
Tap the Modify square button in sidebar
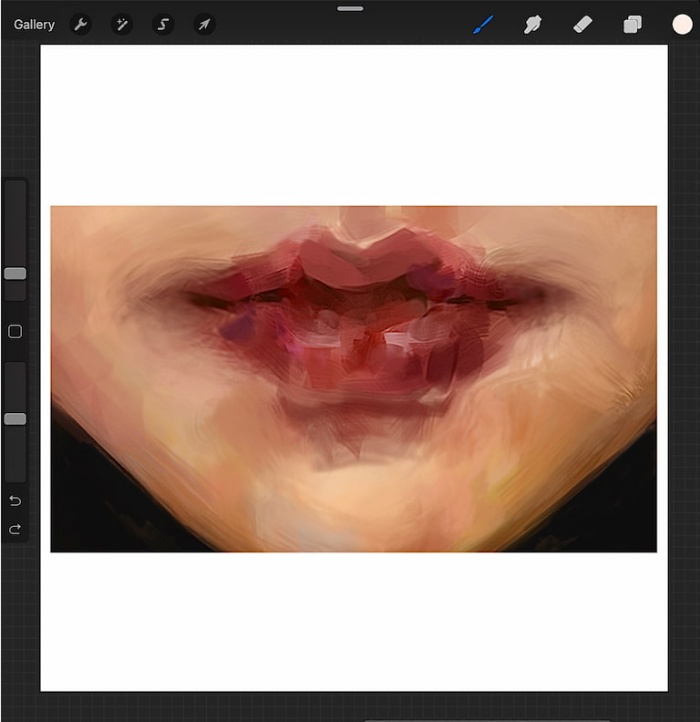(x=15, y=332)
